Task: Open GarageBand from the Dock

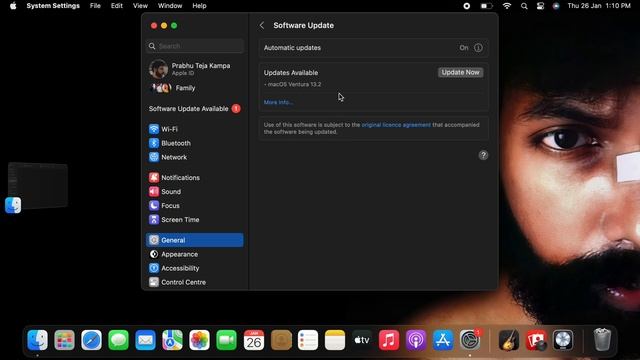Action: 509,340
